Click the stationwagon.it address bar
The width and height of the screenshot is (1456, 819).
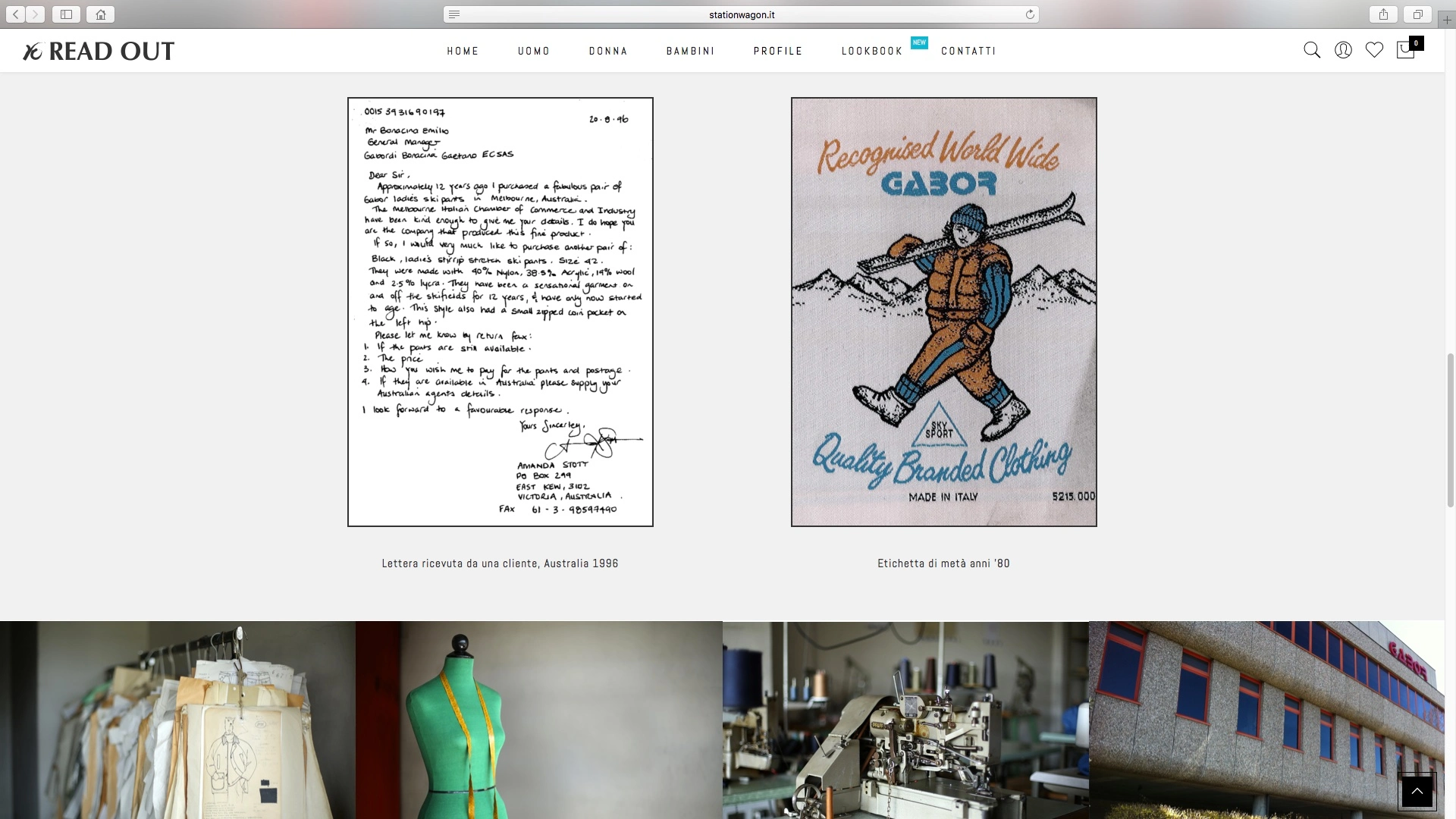[x=741, y=14]
